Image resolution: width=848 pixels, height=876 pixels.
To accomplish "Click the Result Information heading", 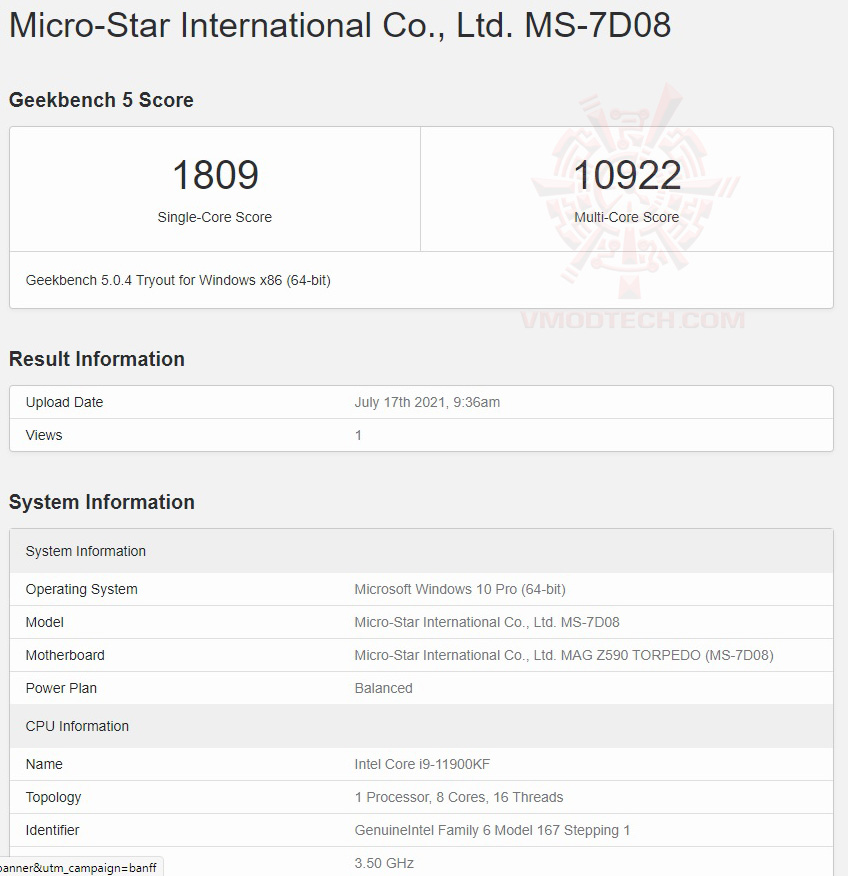I will coord(97,359).
